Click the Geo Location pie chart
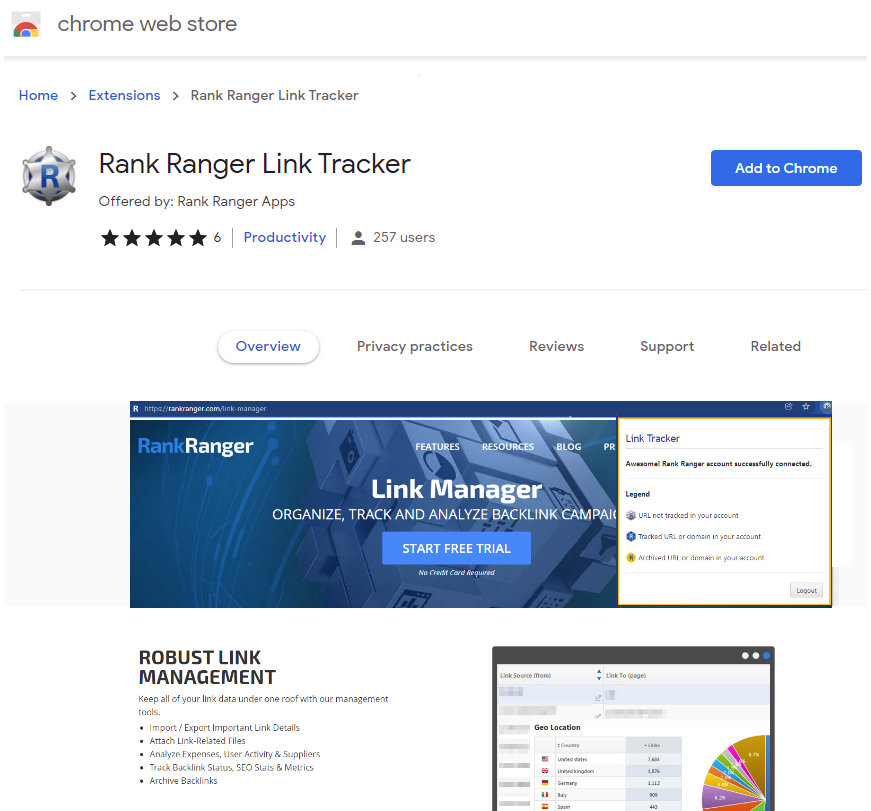 click(x=734, y=773)
